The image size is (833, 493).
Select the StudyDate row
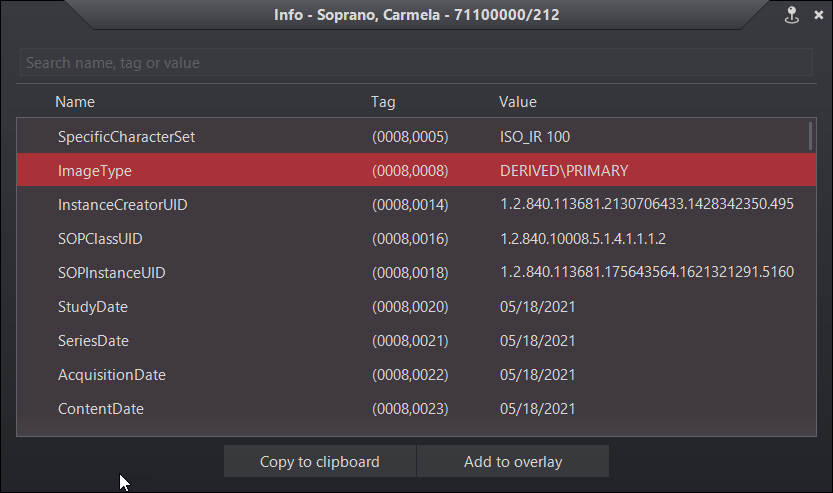click(x=93, y=307)
